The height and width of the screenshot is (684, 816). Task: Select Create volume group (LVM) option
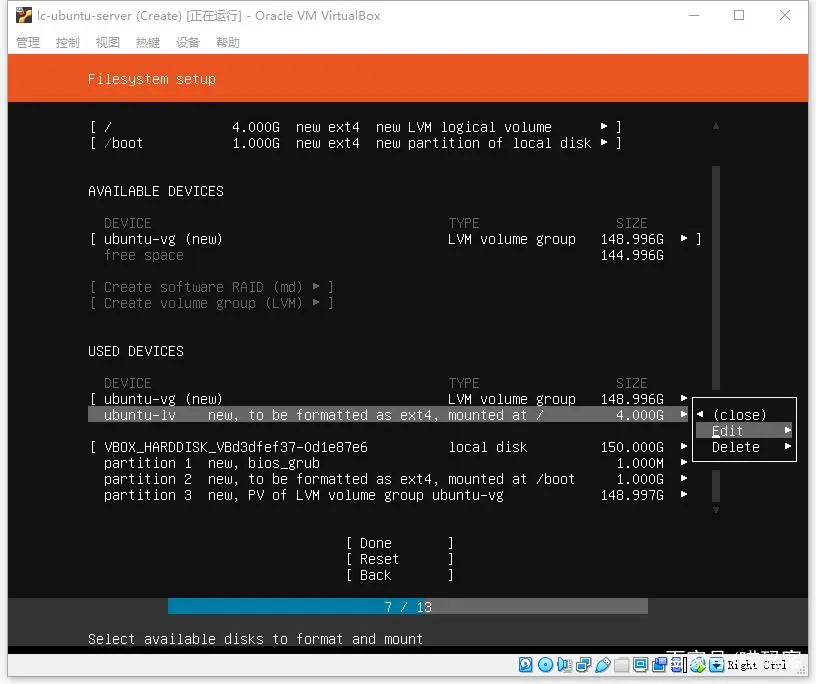[x=212, y=303]
